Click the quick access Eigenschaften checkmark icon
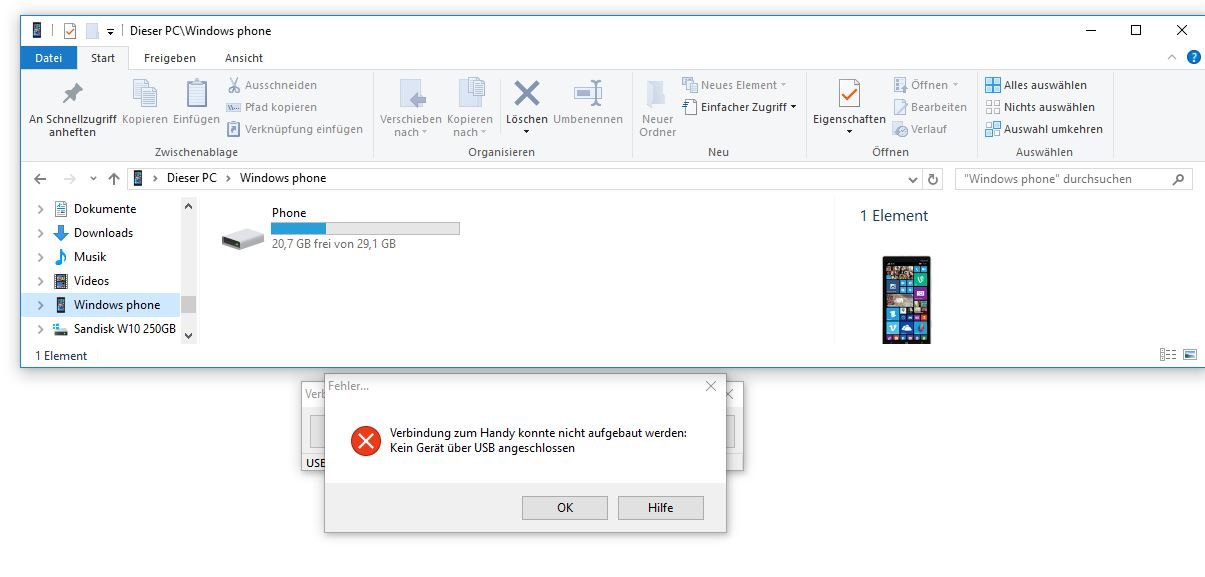The image size is (1205, 577). coord(70,31)
